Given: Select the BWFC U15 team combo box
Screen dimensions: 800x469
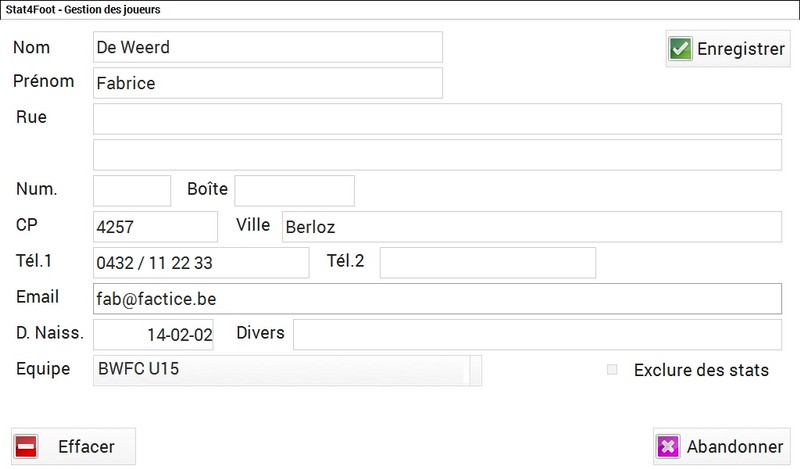Looking at the screenshot, I should point(287,371).
